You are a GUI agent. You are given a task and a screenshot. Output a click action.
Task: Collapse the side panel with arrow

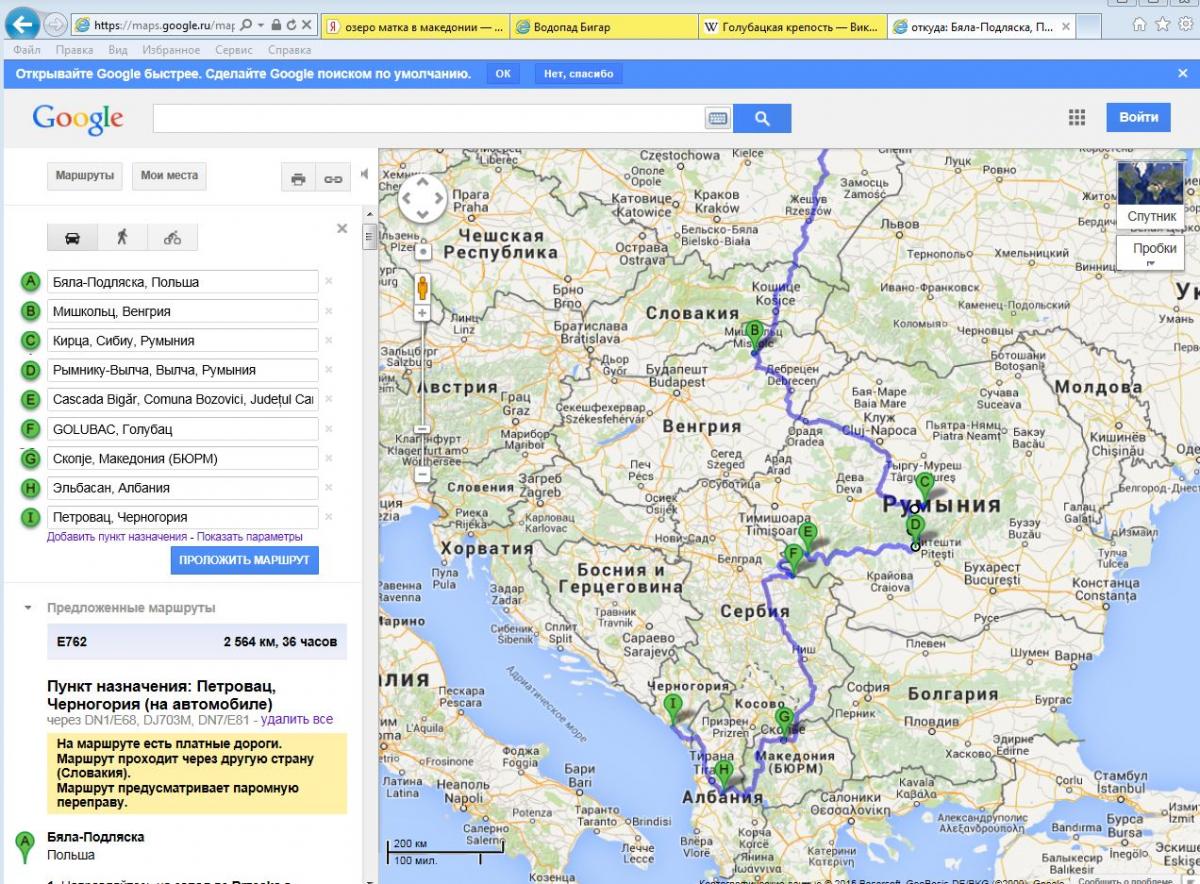pyautogui.click(x=364, y=174)
